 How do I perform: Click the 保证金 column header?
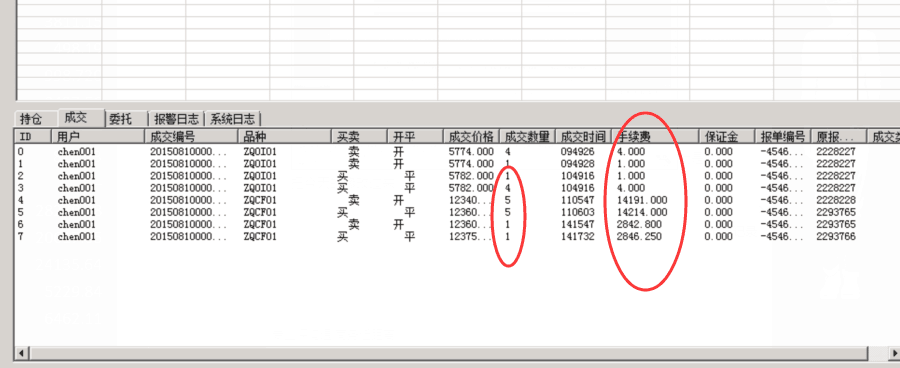coord(727,137)
